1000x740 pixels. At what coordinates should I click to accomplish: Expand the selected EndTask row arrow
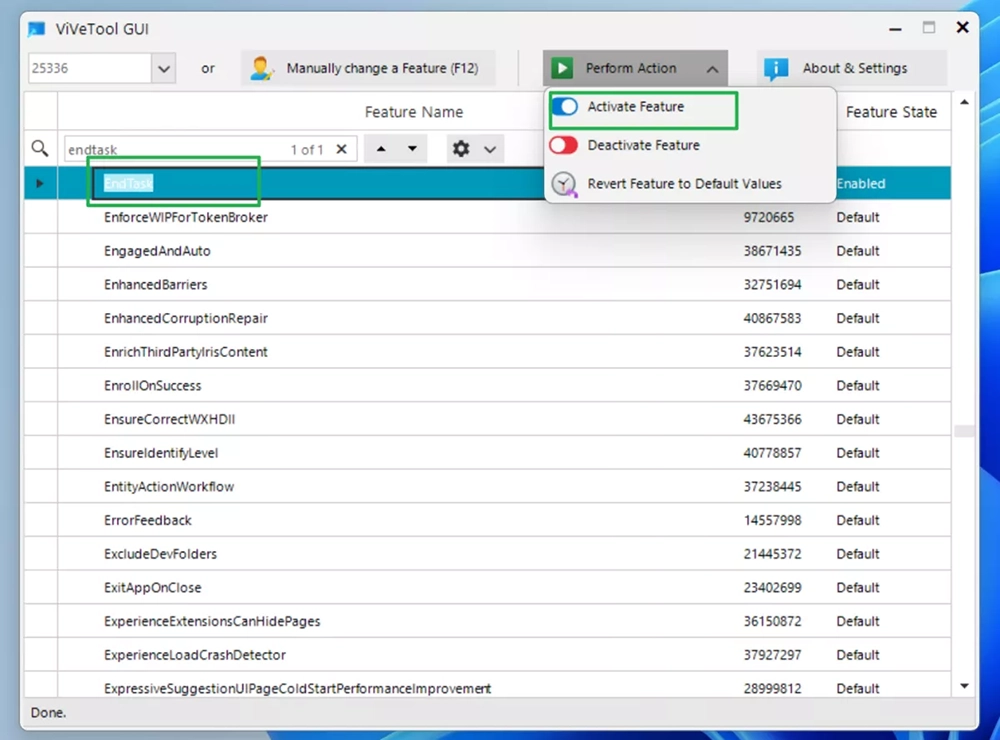tap(40, 184)
